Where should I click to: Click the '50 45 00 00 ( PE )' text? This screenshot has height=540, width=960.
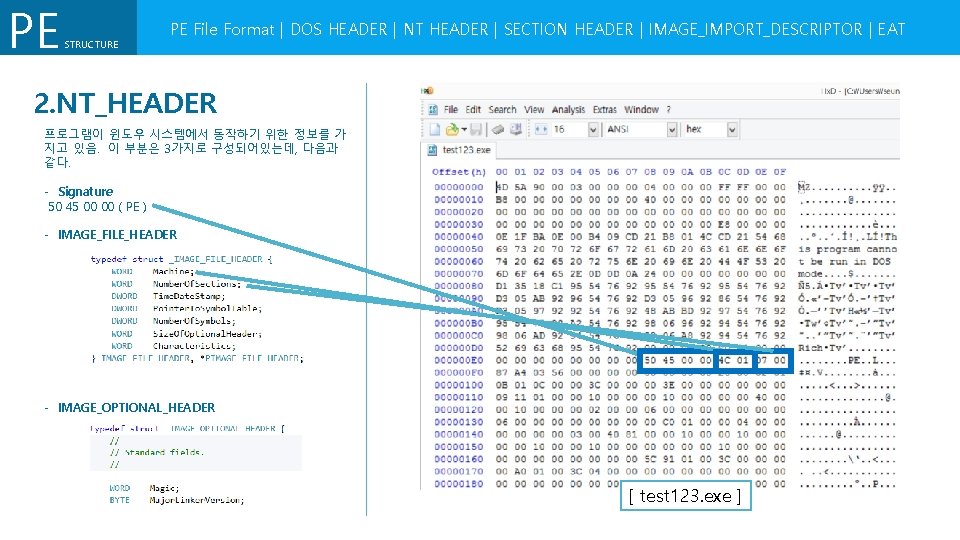pos(97,207)
